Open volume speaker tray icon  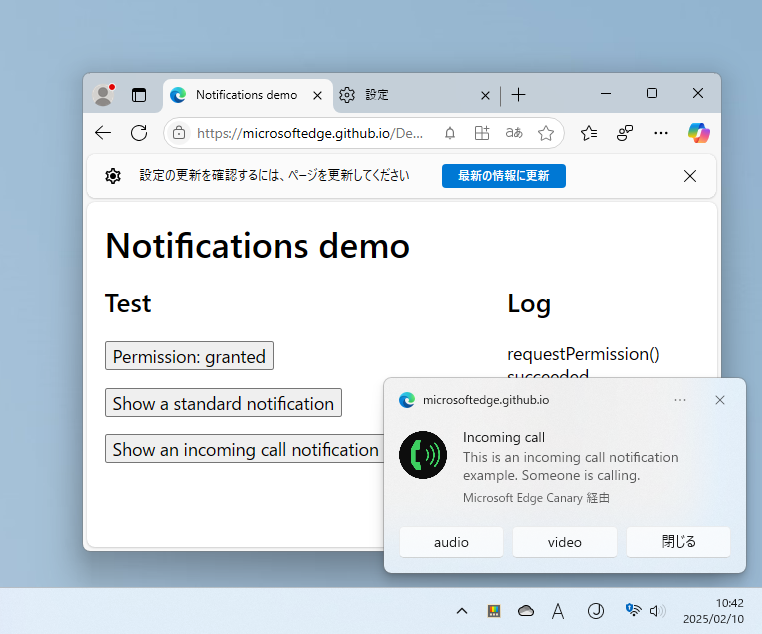pyautogui.click(x=658, y=611)
